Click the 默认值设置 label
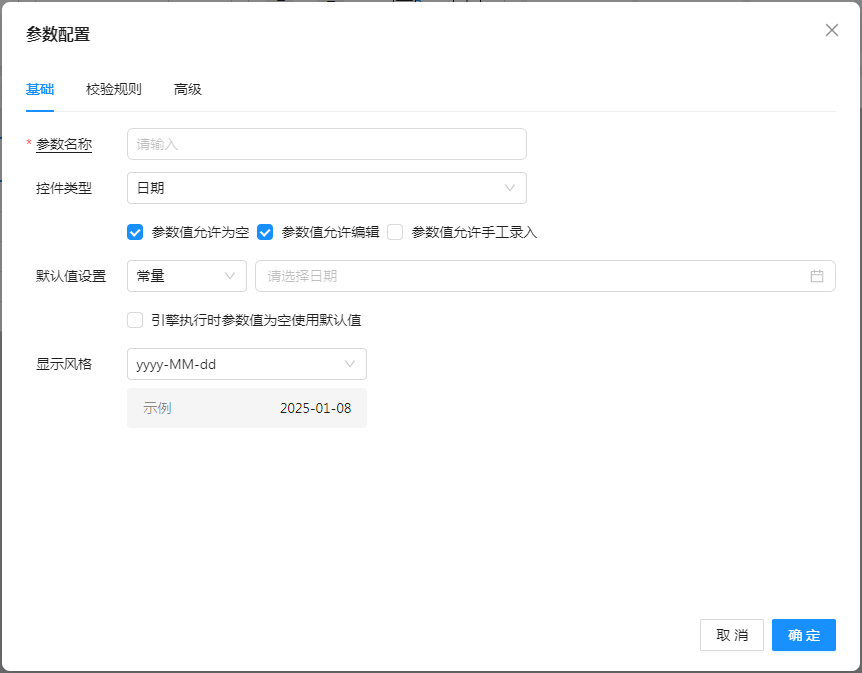Viewport: 862px width, 673px height. pyautogui.click(x=71, y=276)
